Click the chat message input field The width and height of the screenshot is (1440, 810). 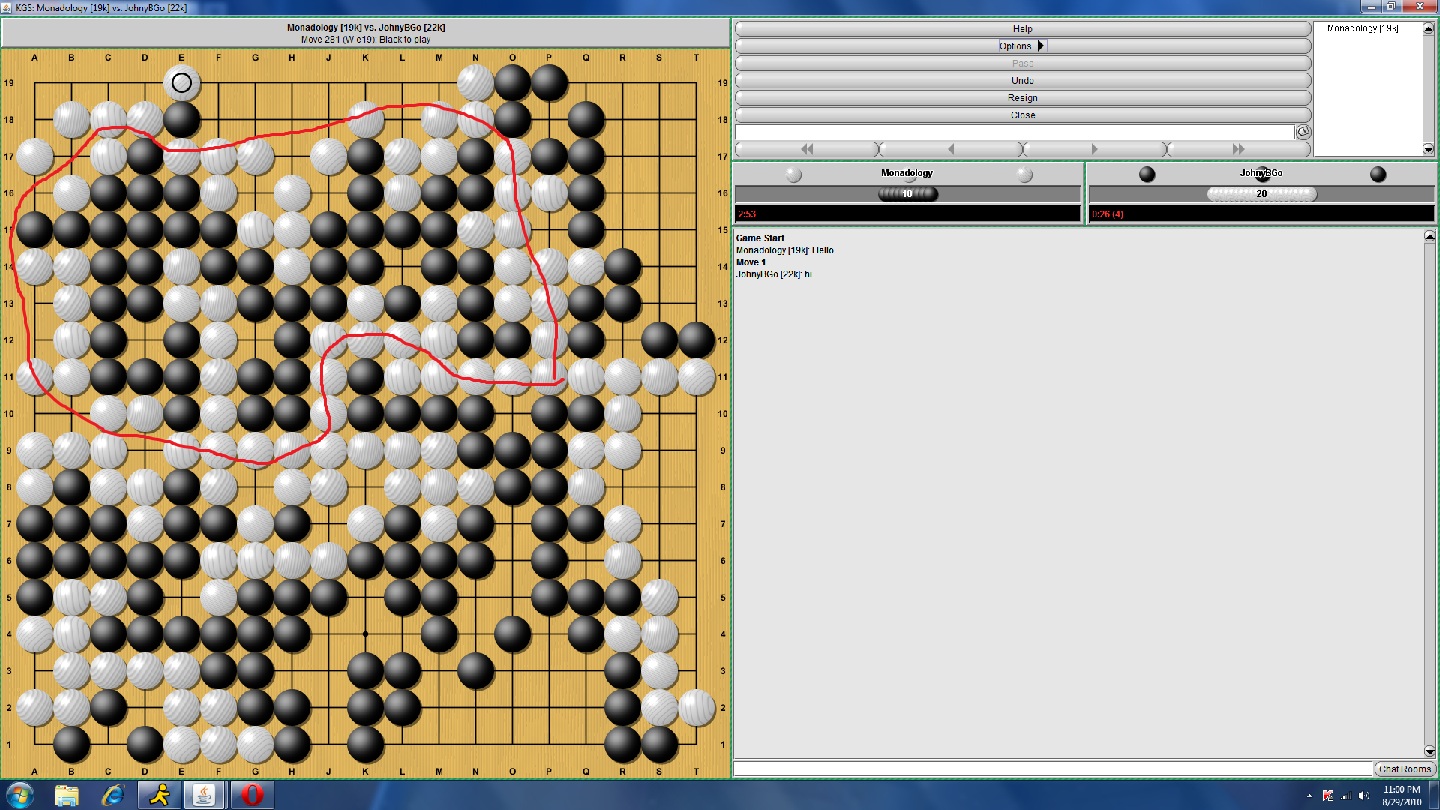[1052, 769]
